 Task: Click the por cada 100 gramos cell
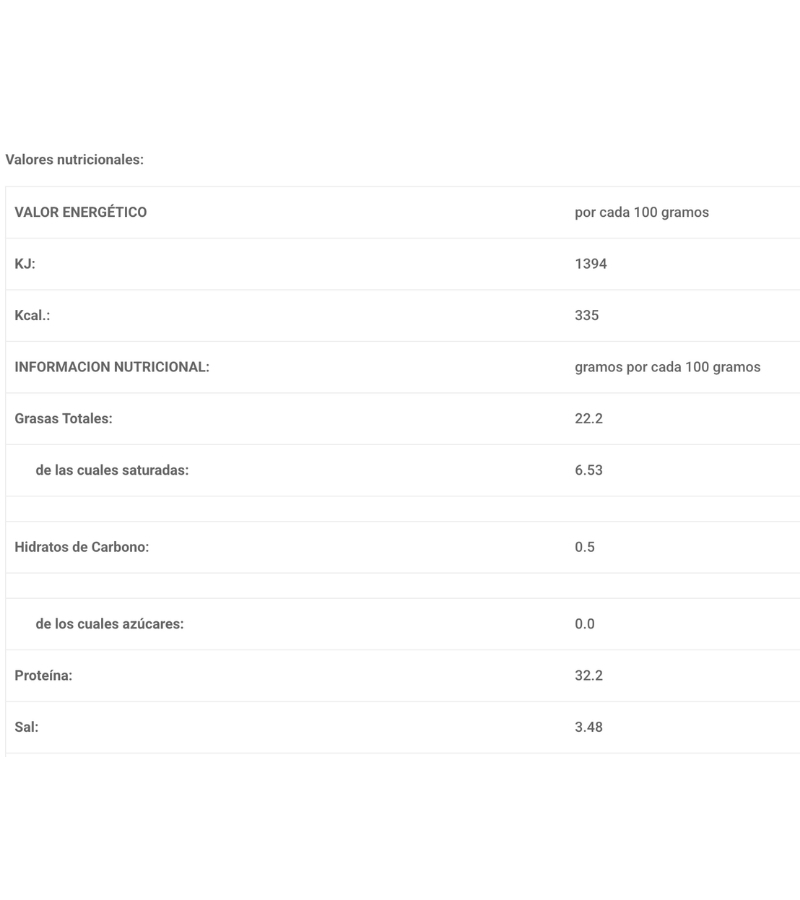(642, 212)
